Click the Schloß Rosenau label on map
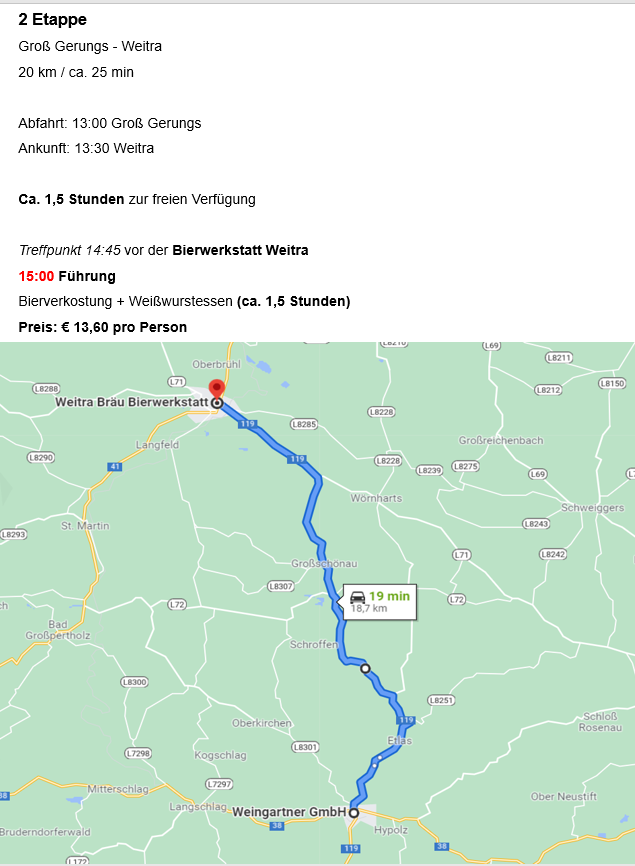Image resolution: width=635 pixels, height=866 pixels. coord(600,722)
